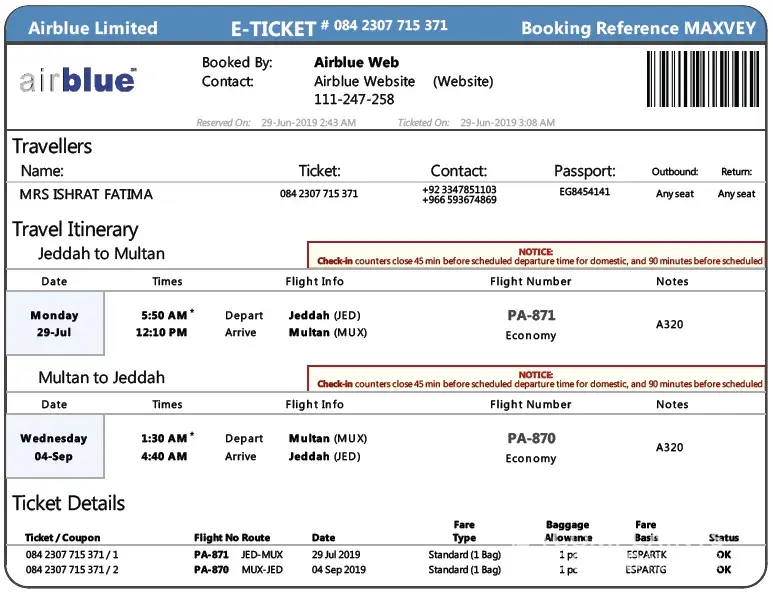This screenshot has width=773, height=593.
Task: Click the Return Any seat value
Action: click(x=736, y=194)
